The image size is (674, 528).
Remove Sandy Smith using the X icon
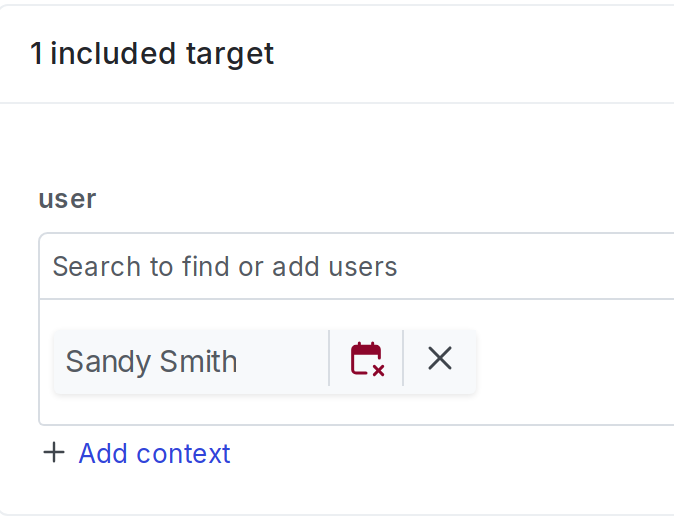pos(440,358)
